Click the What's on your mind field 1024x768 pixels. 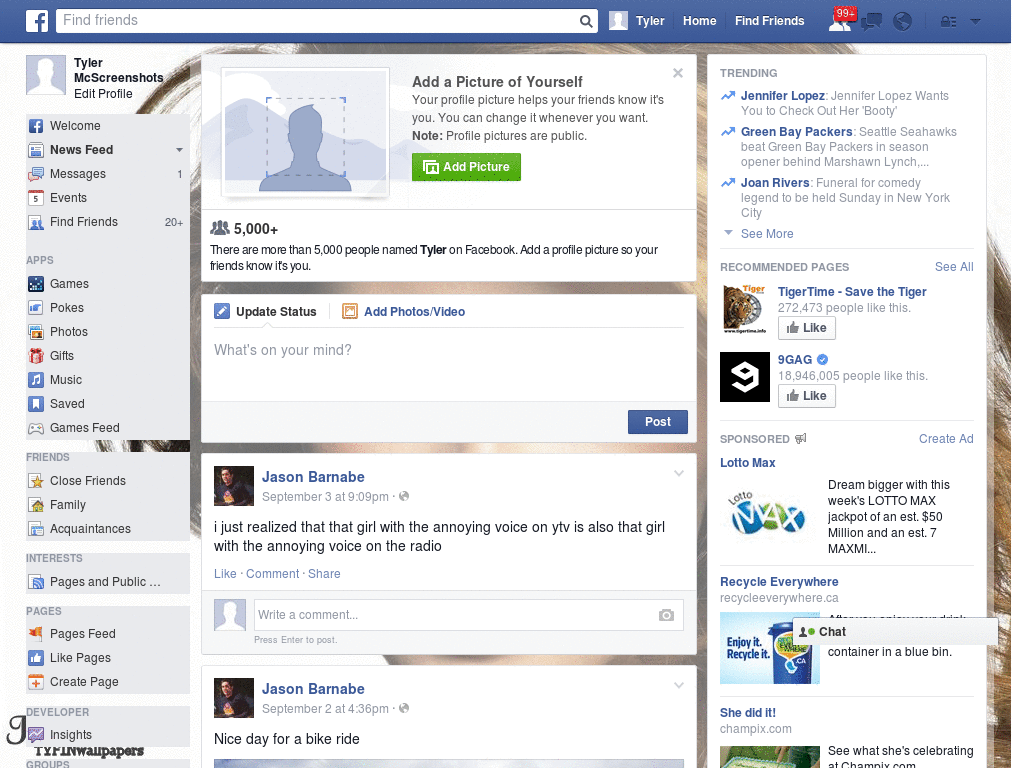coord(449,366)
